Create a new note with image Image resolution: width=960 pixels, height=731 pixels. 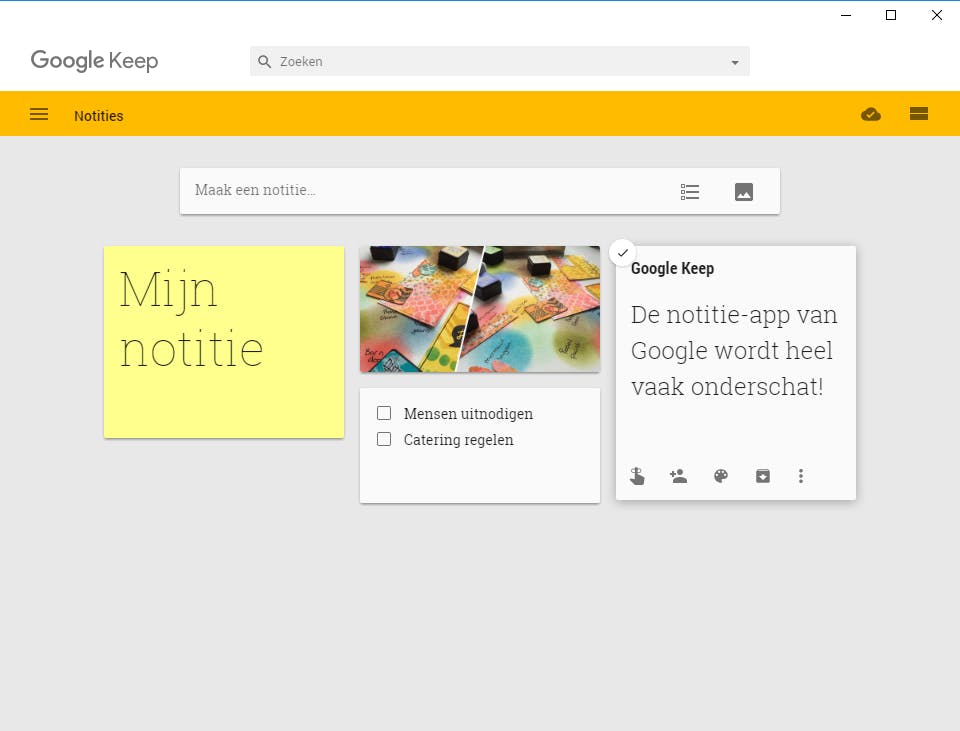(x=743, y=192)
